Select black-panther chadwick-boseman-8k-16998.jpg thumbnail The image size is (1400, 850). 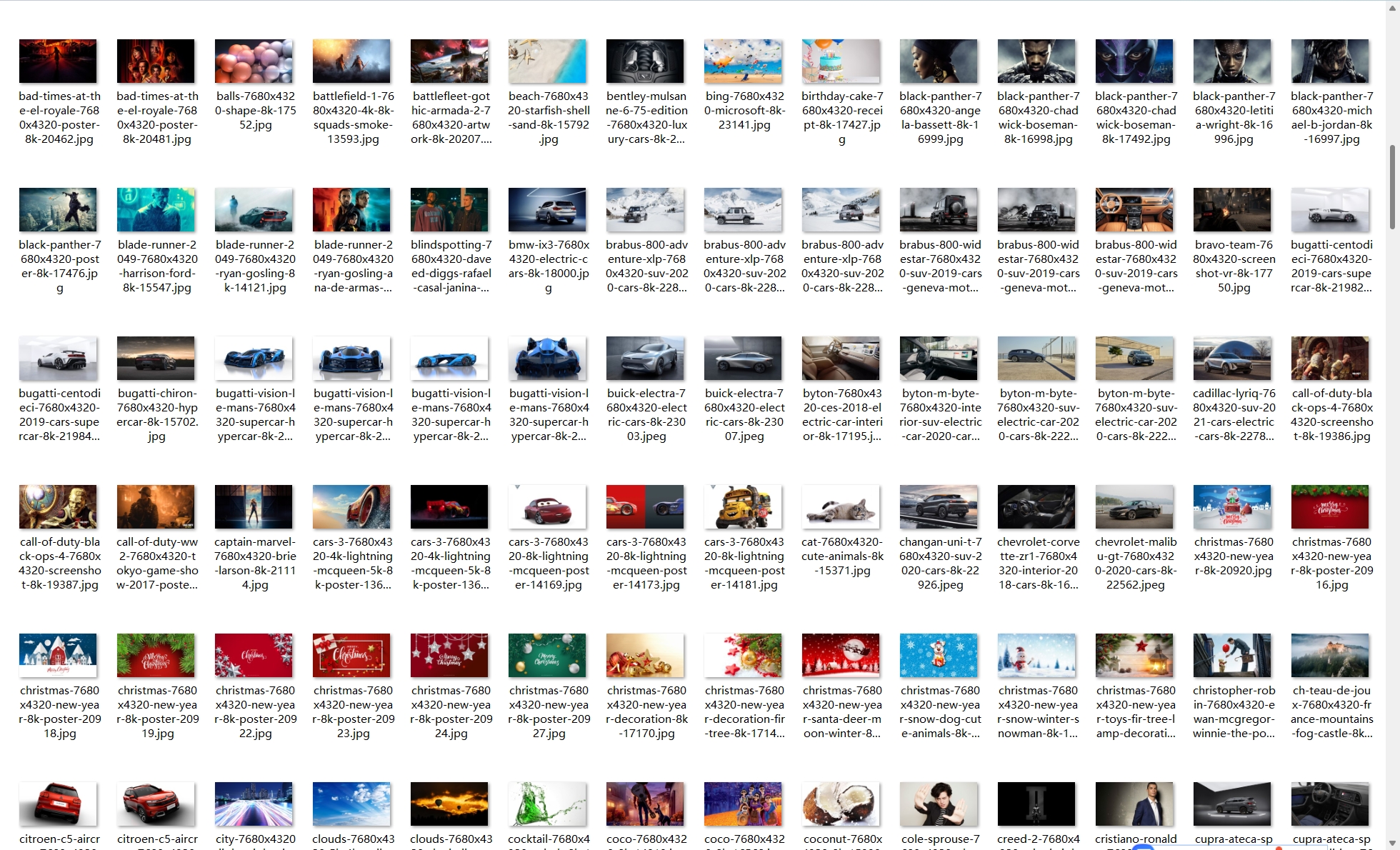[x=1036, y=61]
